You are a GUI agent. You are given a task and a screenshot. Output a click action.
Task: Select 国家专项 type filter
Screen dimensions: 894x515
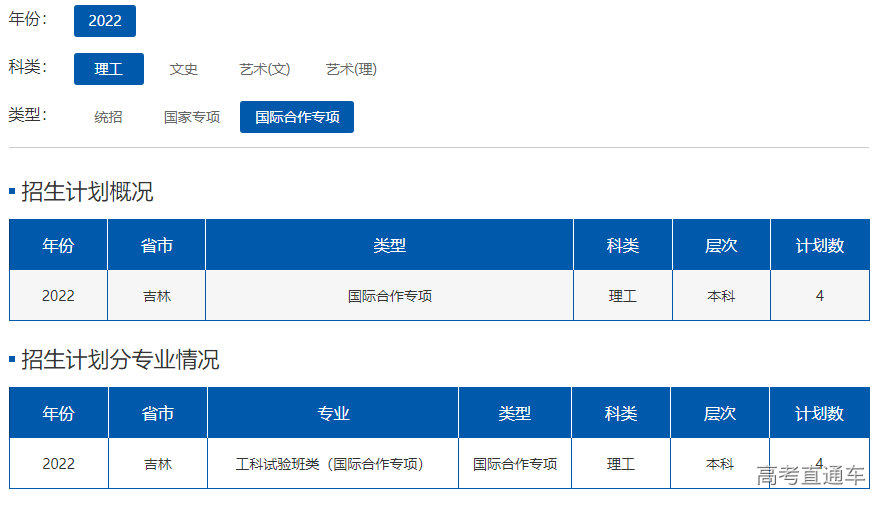[x=192, y=117]
